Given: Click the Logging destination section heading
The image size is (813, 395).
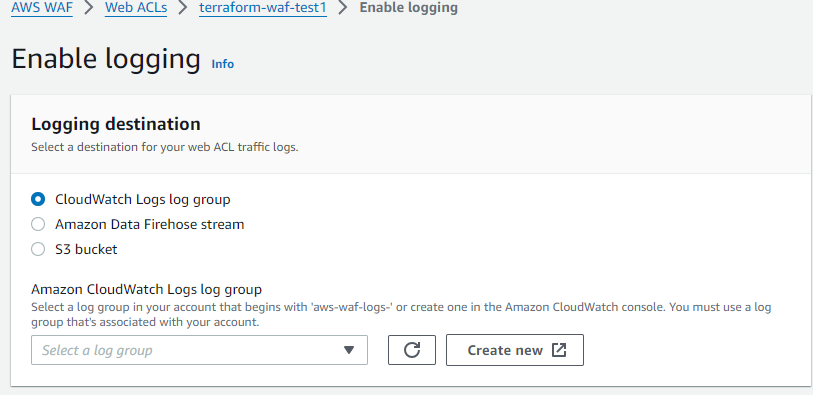Looking at the screenshot, I should point(116,124).
